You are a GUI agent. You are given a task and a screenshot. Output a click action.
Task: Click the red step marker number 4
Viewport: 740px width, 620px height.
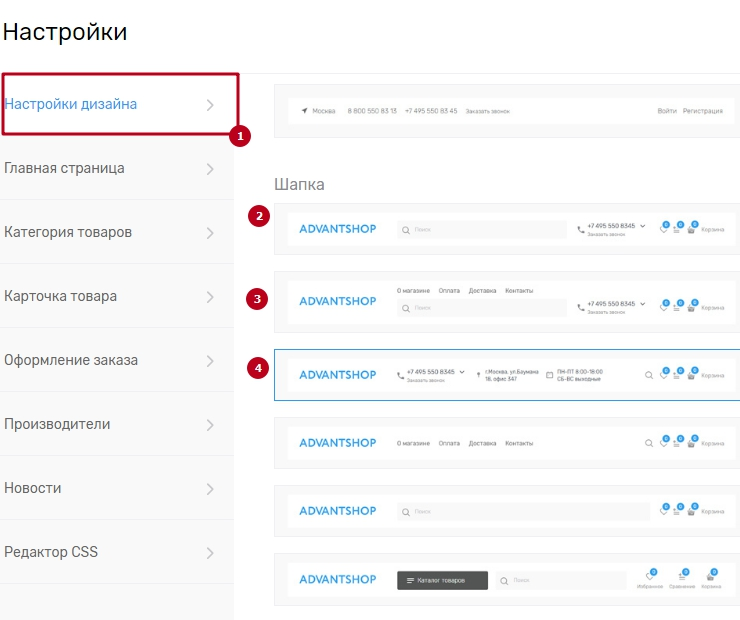click(259, 368)
